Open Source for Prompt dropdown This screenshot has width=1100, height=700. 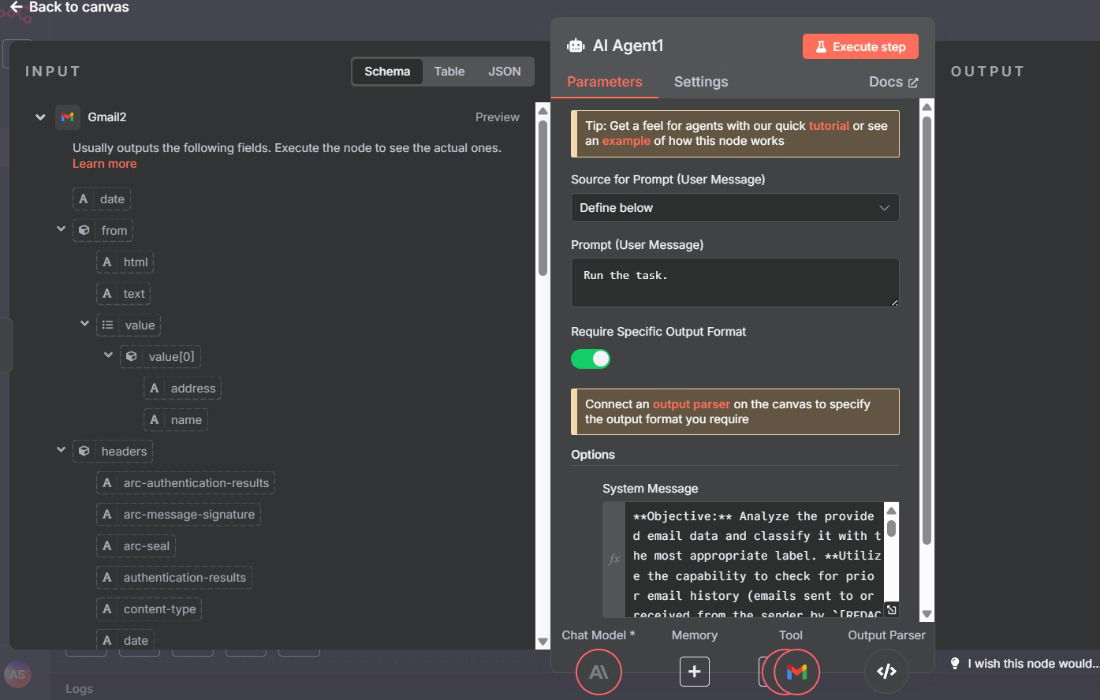tap(734, 208)
